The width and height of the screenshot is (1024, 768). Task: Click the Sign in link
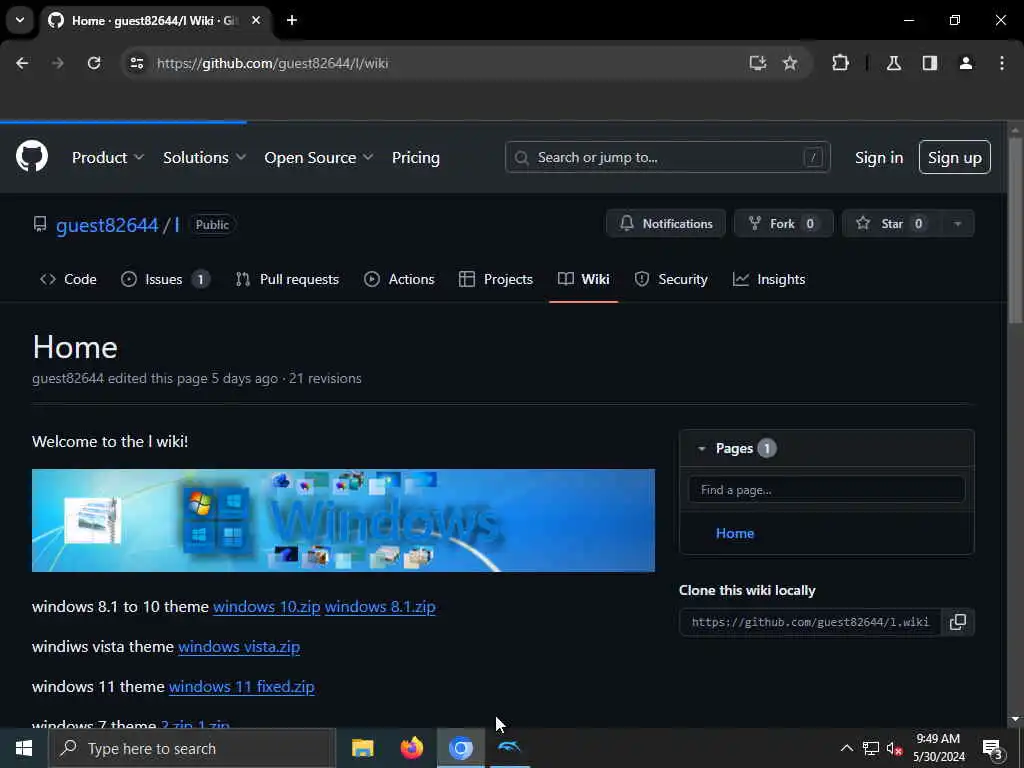(x=879, y=157)
